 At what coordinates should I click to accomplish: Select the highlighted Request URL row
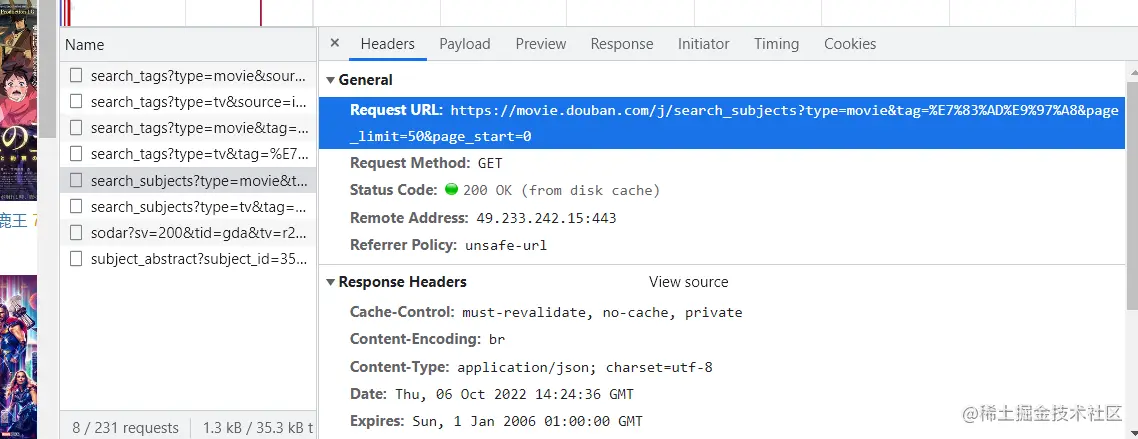pyautogui.click(x=720, y=123)
